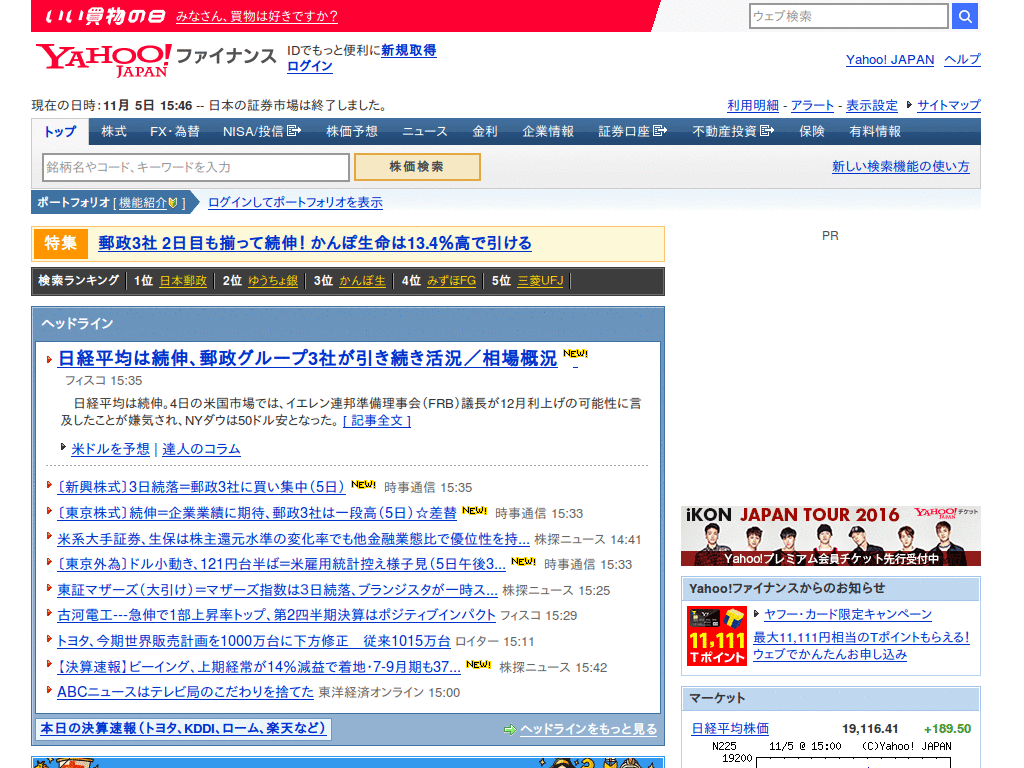Click the ログイン link
The width and height of the screenshot is (1024, 768).
(x=310, y=66)
